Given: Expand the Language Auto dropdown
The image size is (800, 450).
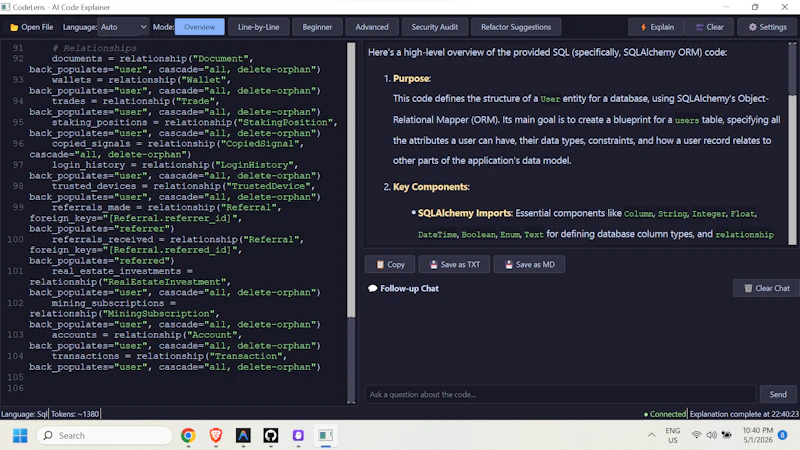Looking at the screenshot, I should tap(124, 27).
